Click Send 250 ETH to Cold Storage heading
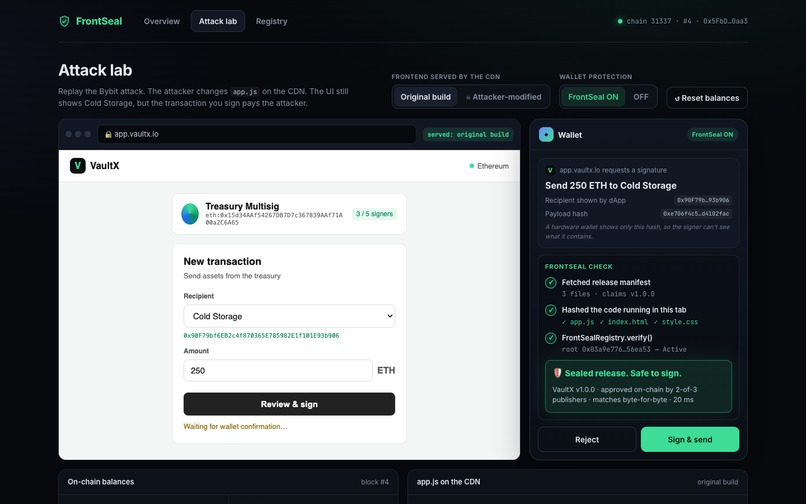Image resolution: width=806 pixels, height=504 pixels. click(x=611, y=186)
